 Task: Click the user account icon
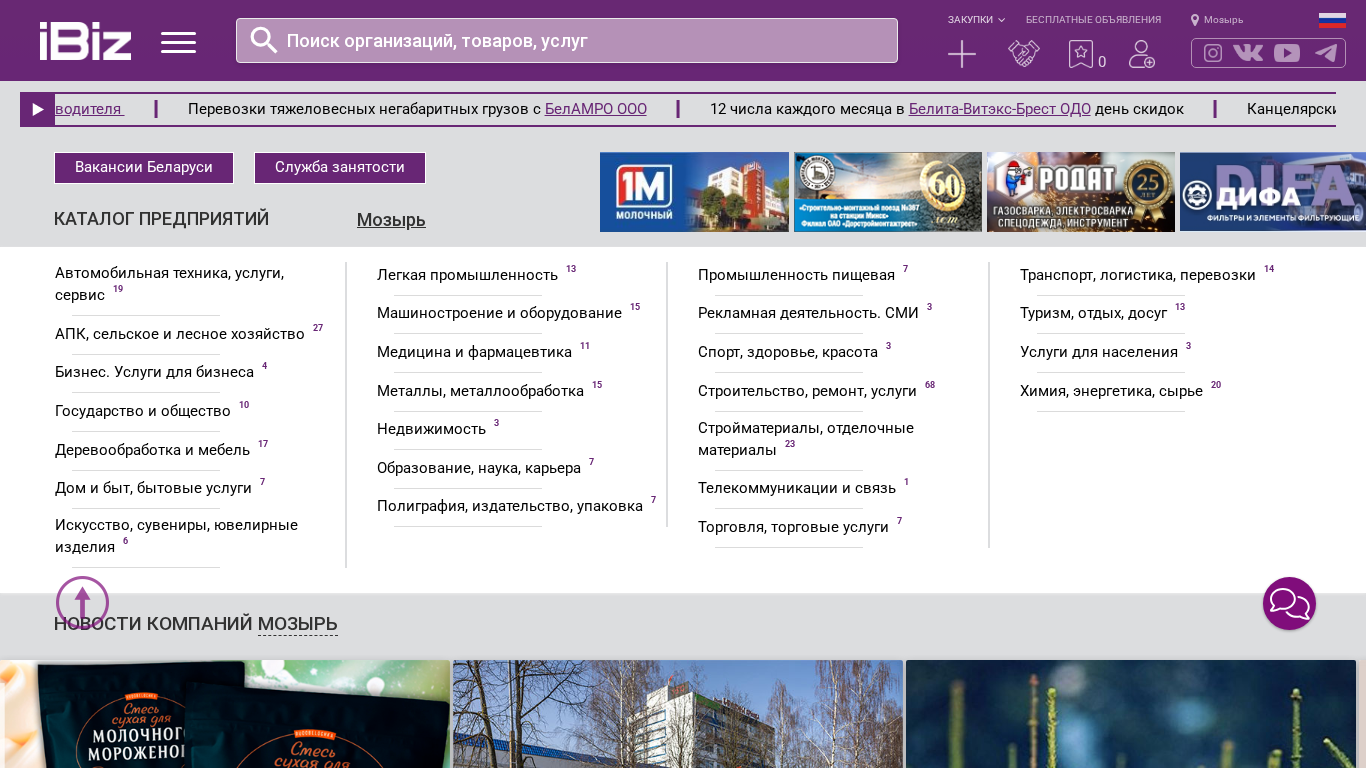[1141, 54]
